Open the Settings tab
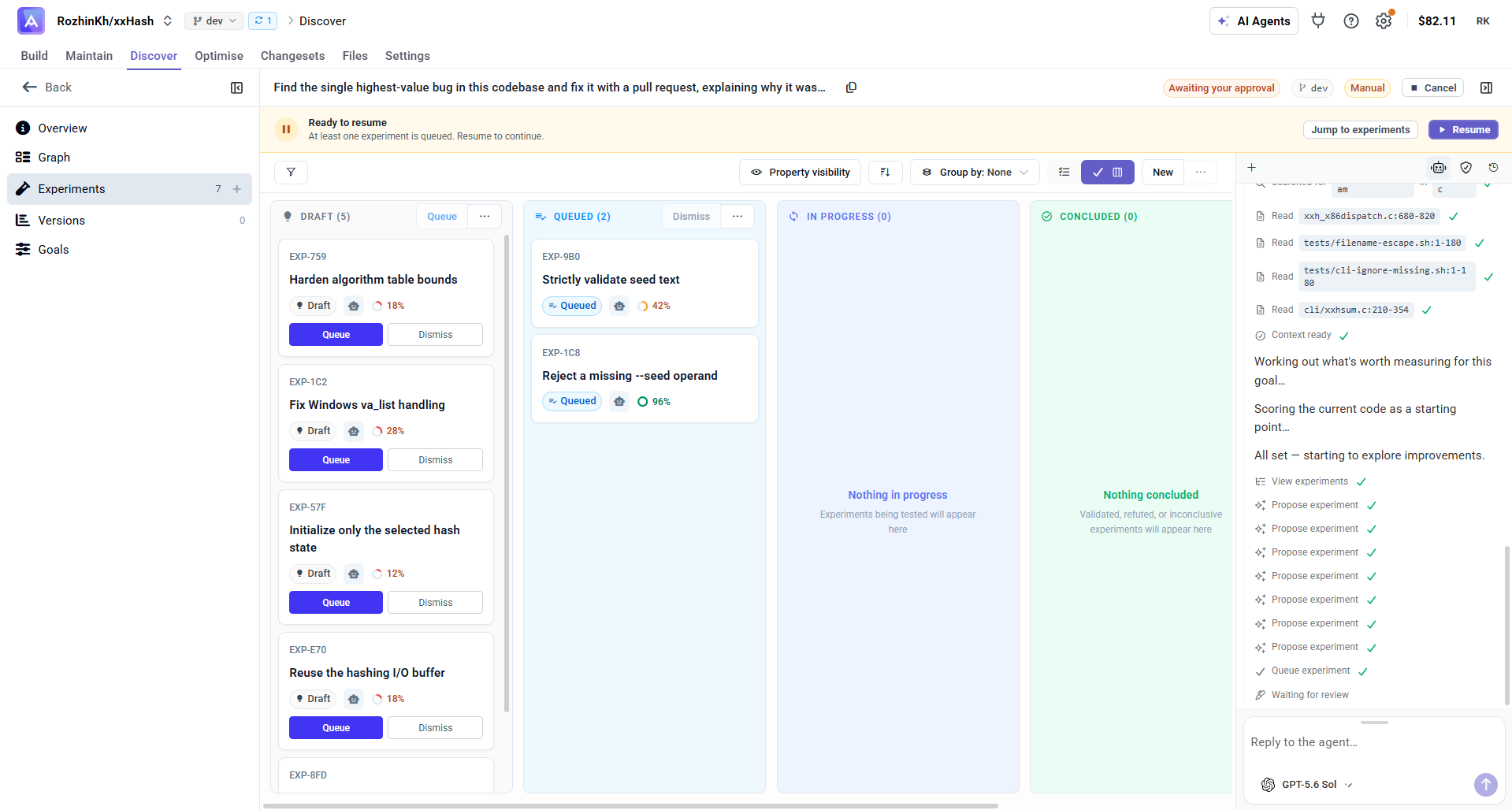 pyautogui.click(x=407, y=55)
